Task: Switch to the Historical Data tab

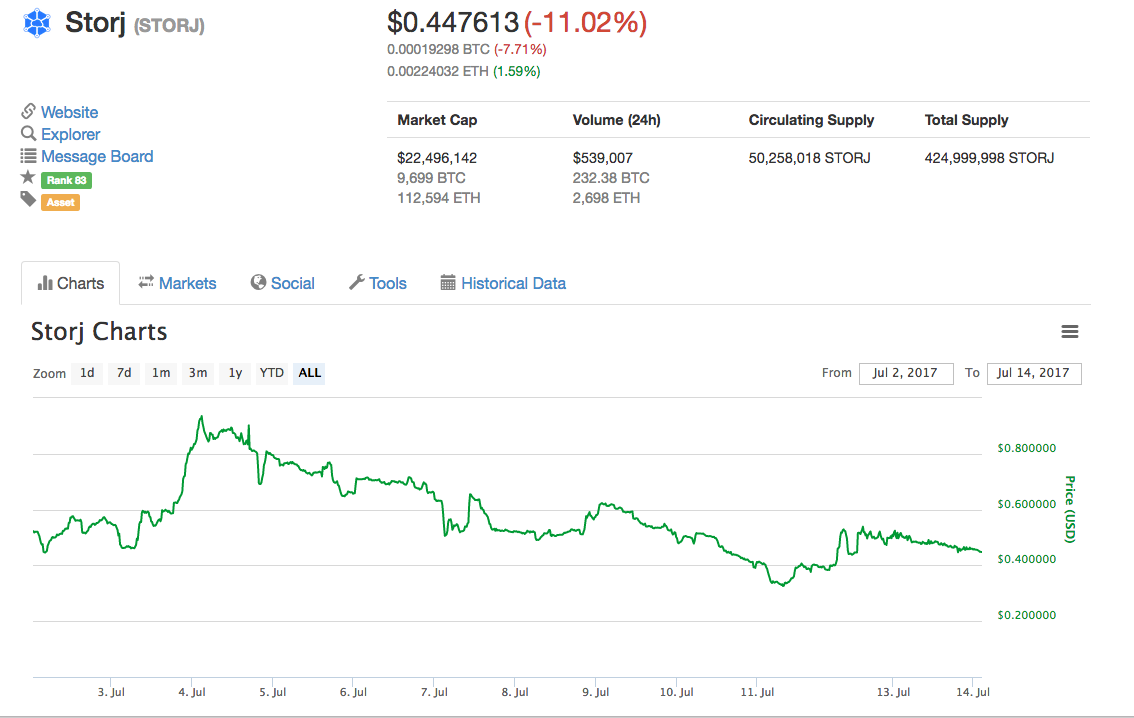Action: (x=503, y=283)
